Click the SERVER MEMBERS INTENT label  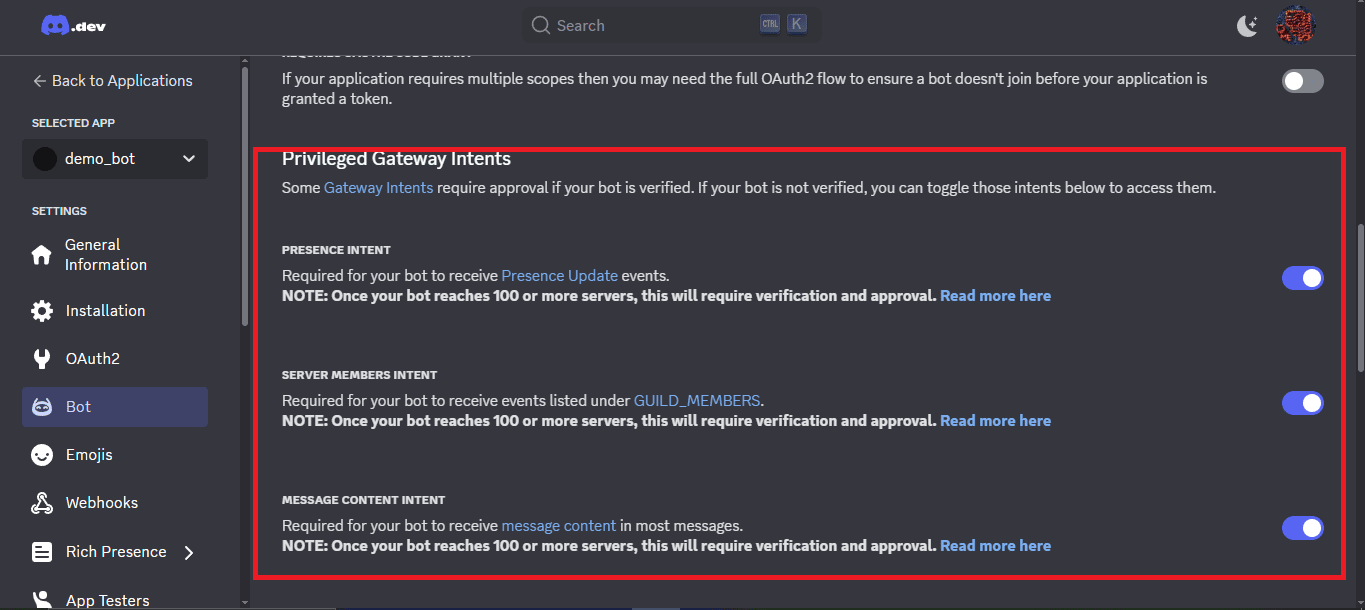(360, 375)
